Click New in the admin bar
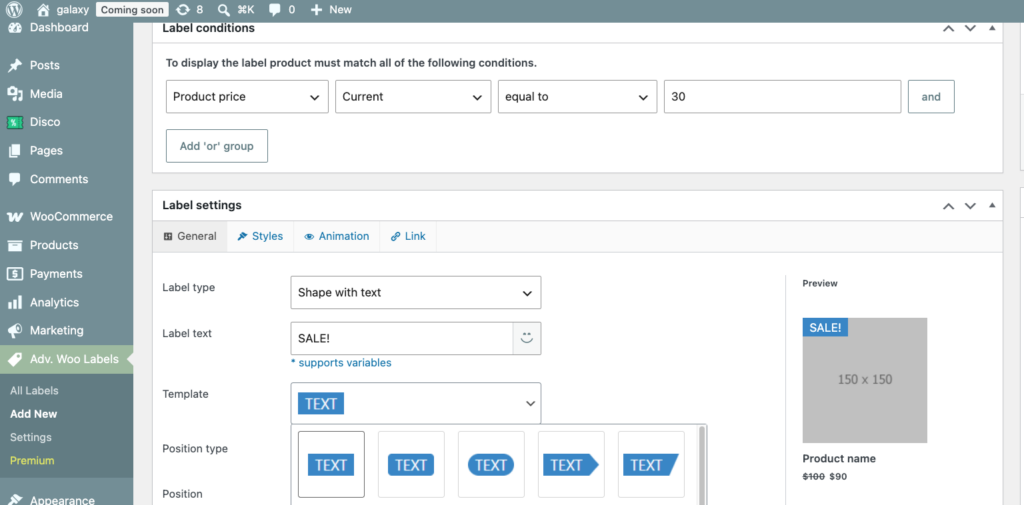Image resolution: width=1024 pixels, height=505 pixels. (330, 10)
